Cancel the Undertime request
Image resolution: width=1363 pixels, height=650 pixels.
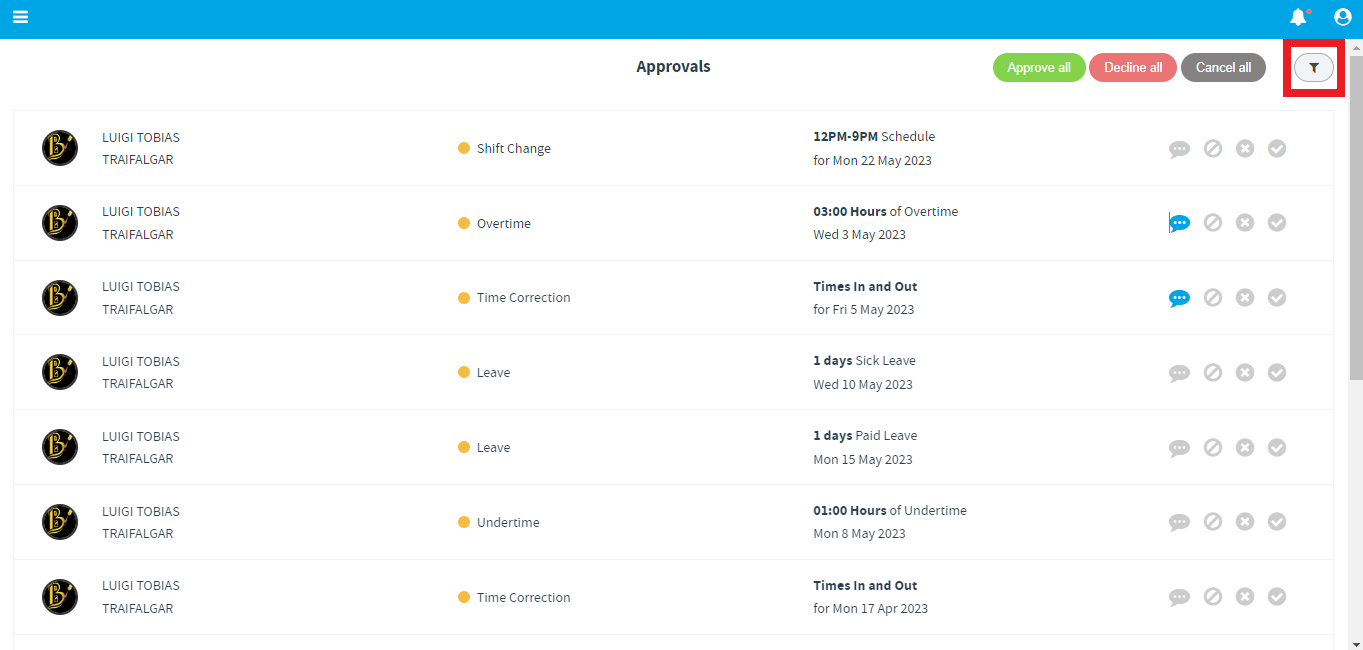(x=1213, y=522)
